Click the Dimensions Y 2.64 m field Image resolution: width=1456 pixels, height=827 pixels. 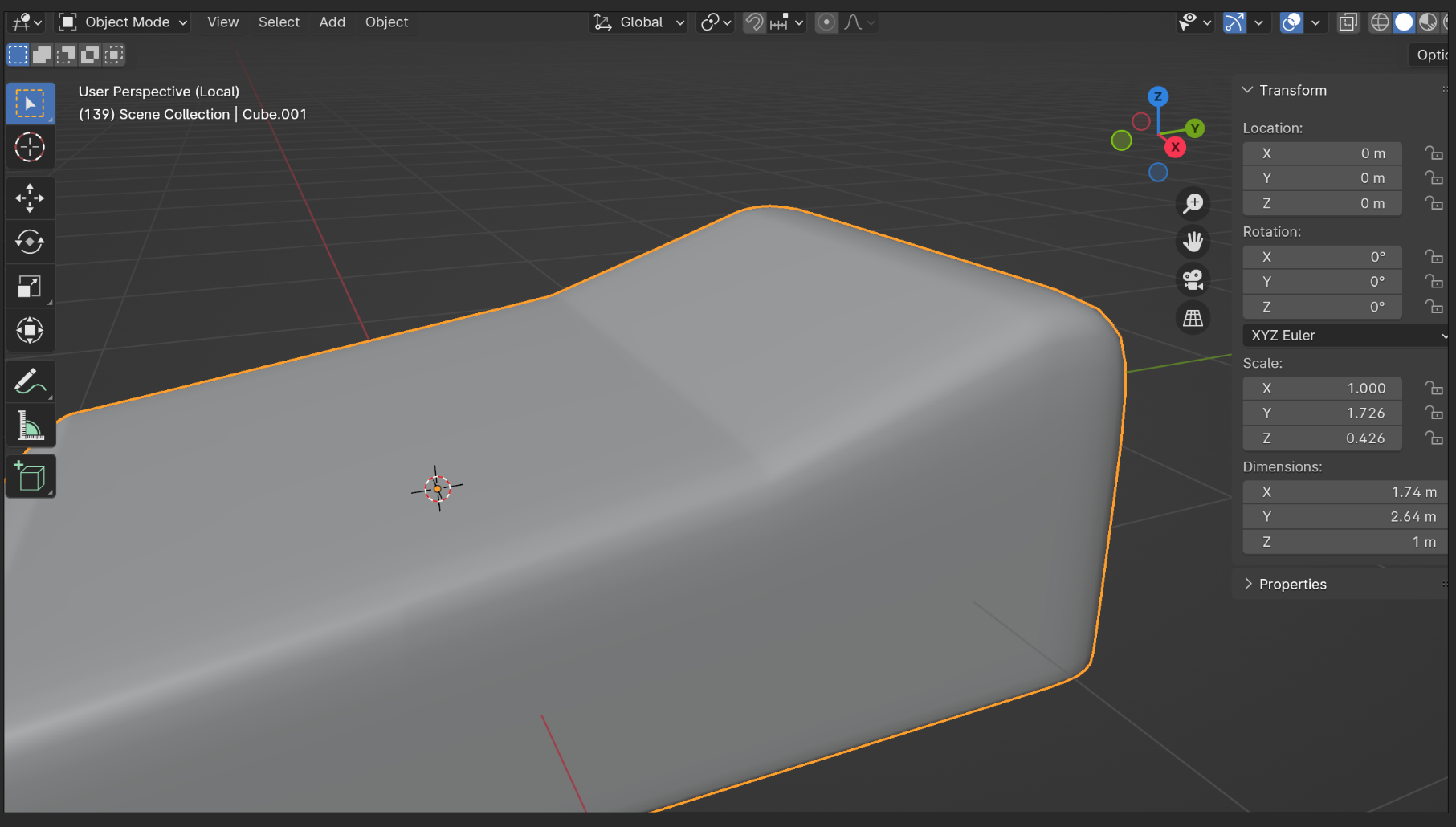[x=1345, y=517]
